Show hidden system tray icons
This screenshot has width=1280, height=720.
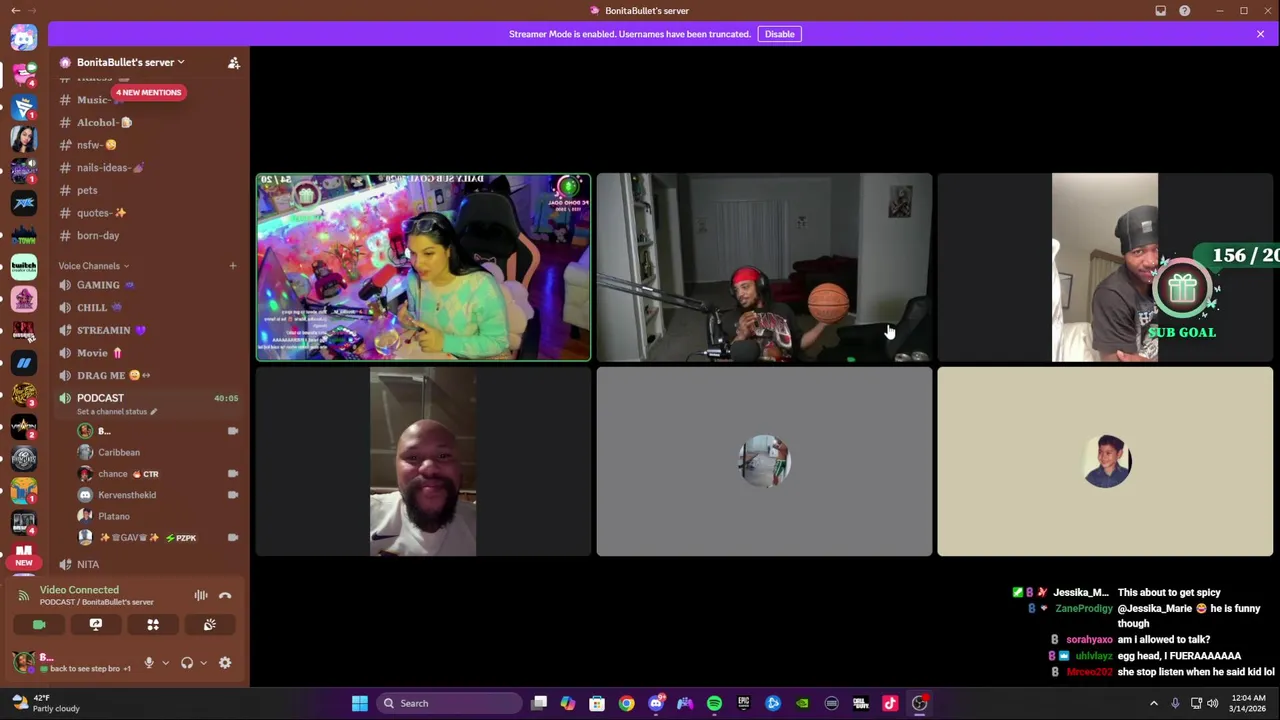(x=1153, y=703)
